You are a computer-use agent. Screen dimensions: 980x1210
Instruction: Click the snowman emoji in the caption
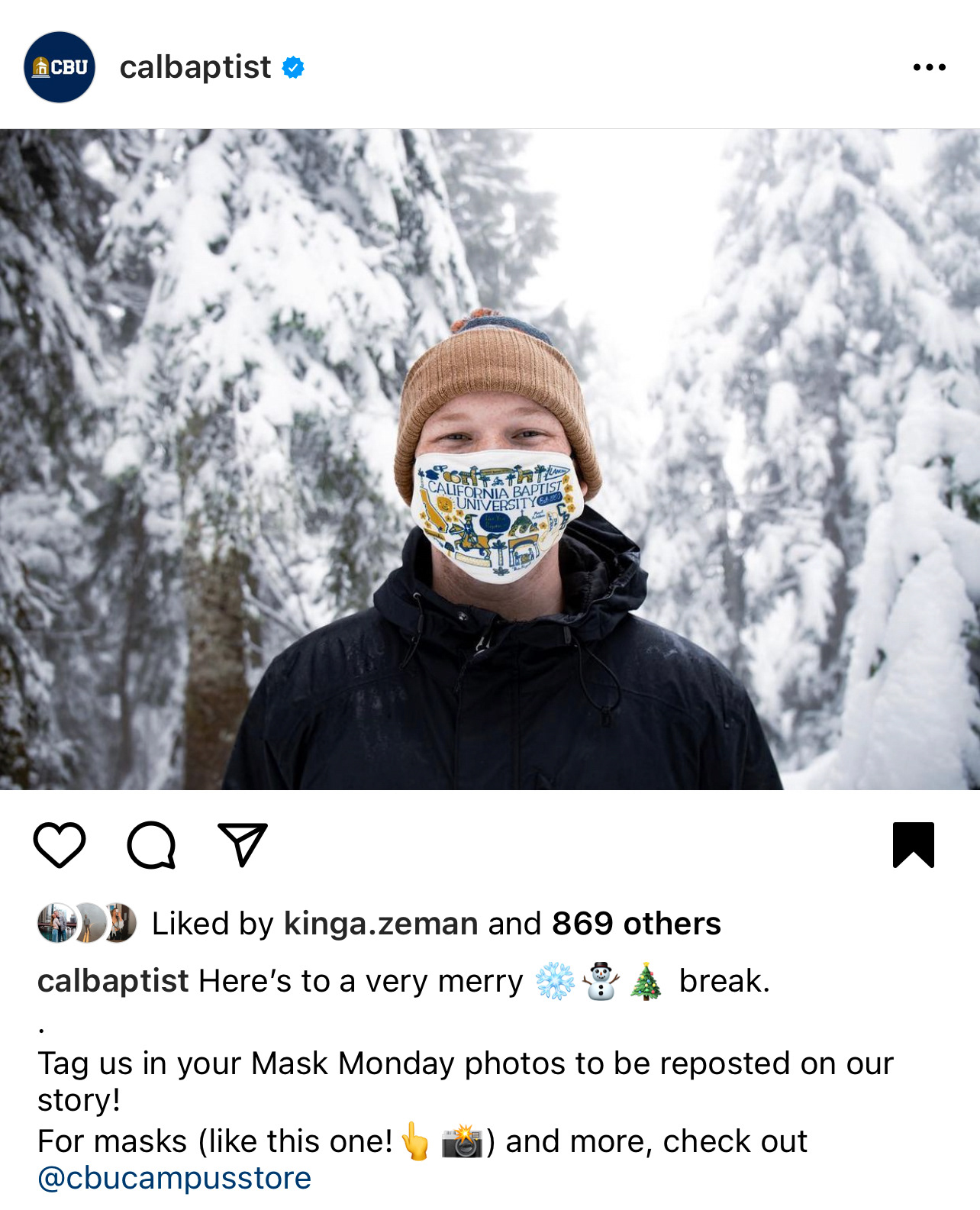(601, 981)
